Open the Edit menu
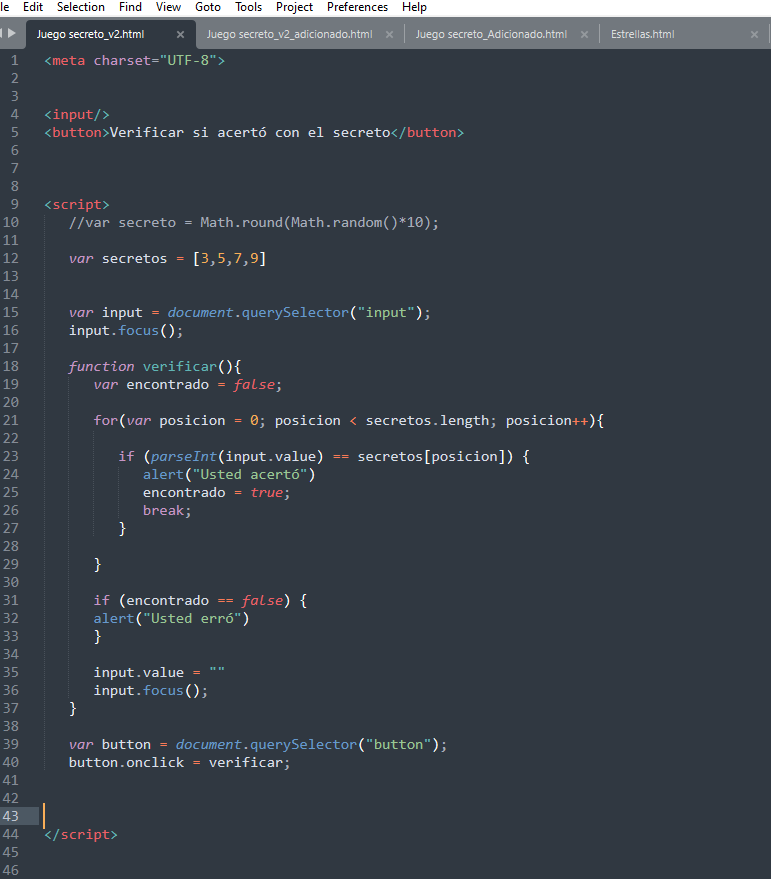771x879 pixels. (x=33, y=7)
